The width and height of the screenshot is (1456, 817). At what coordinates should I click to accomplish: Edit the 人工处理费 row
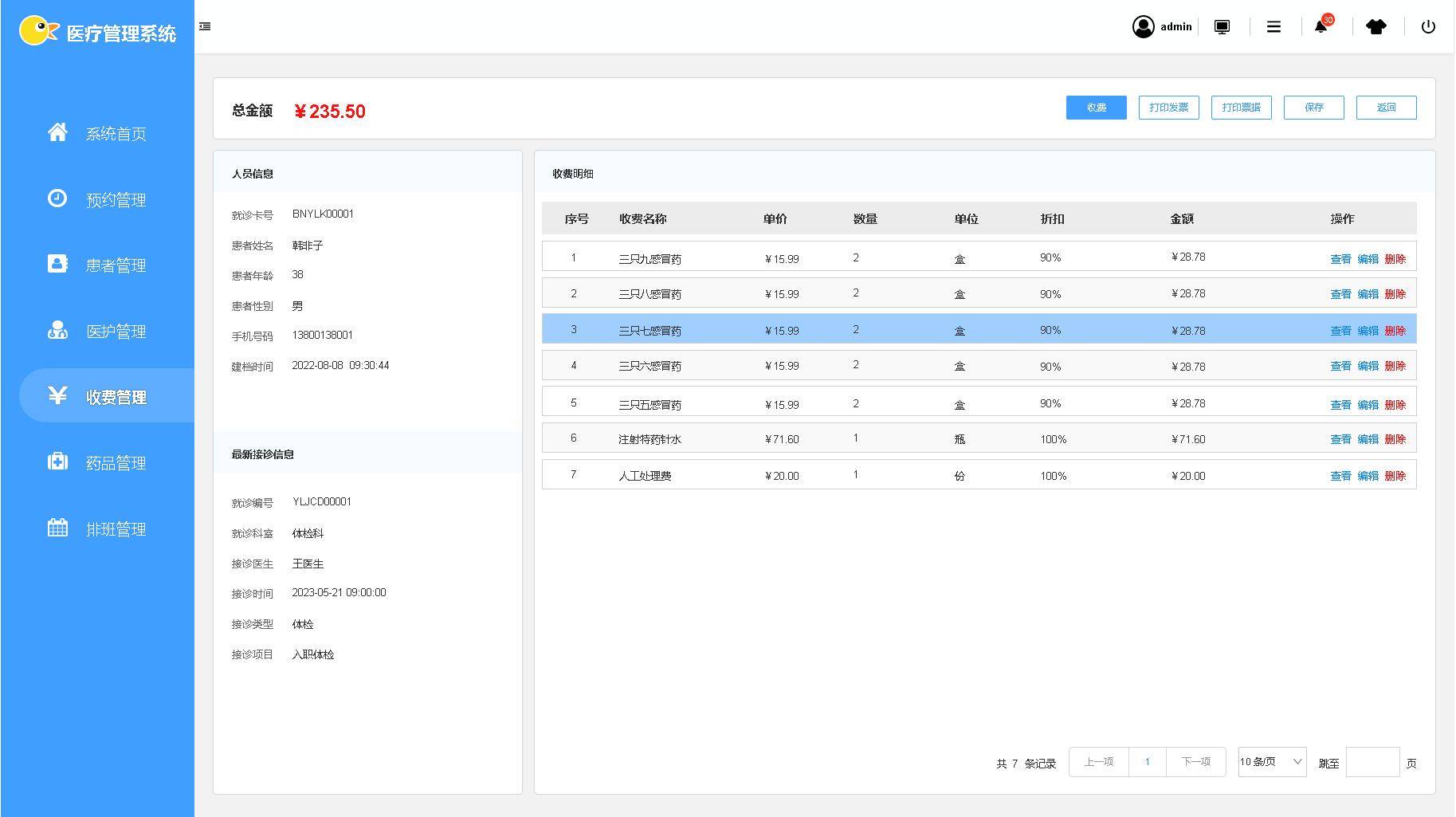1368,476
